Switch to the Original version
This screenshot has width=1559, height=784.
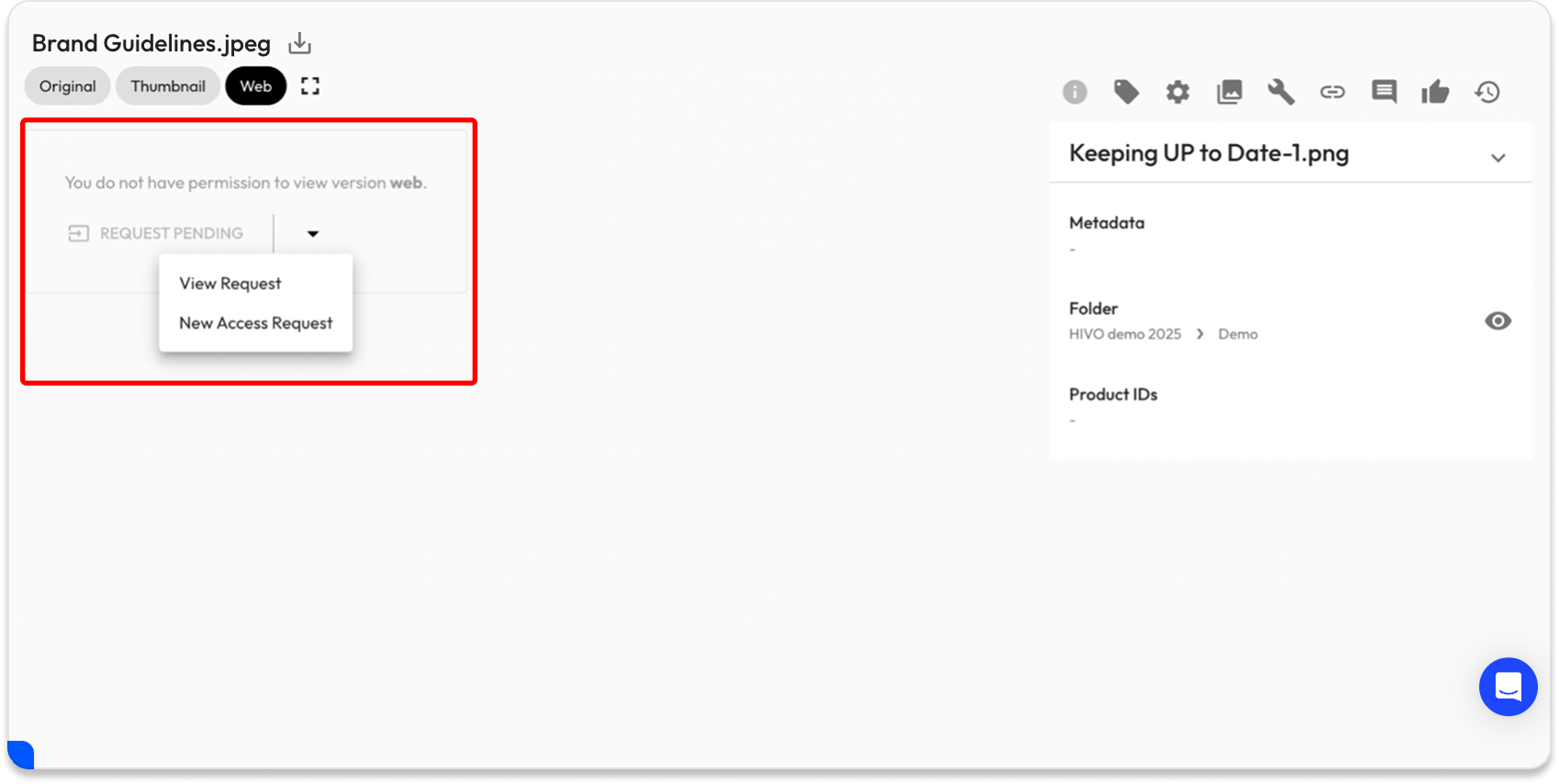pyautogui.click(x=67, y=86)
